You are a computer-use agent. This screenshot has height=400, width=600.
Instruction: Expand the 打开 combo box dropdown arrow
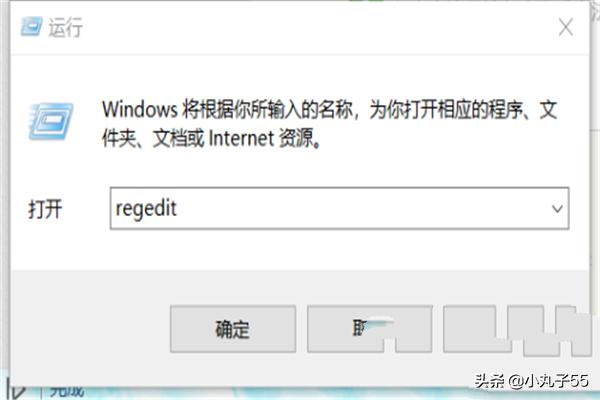(x=557, y=209)
